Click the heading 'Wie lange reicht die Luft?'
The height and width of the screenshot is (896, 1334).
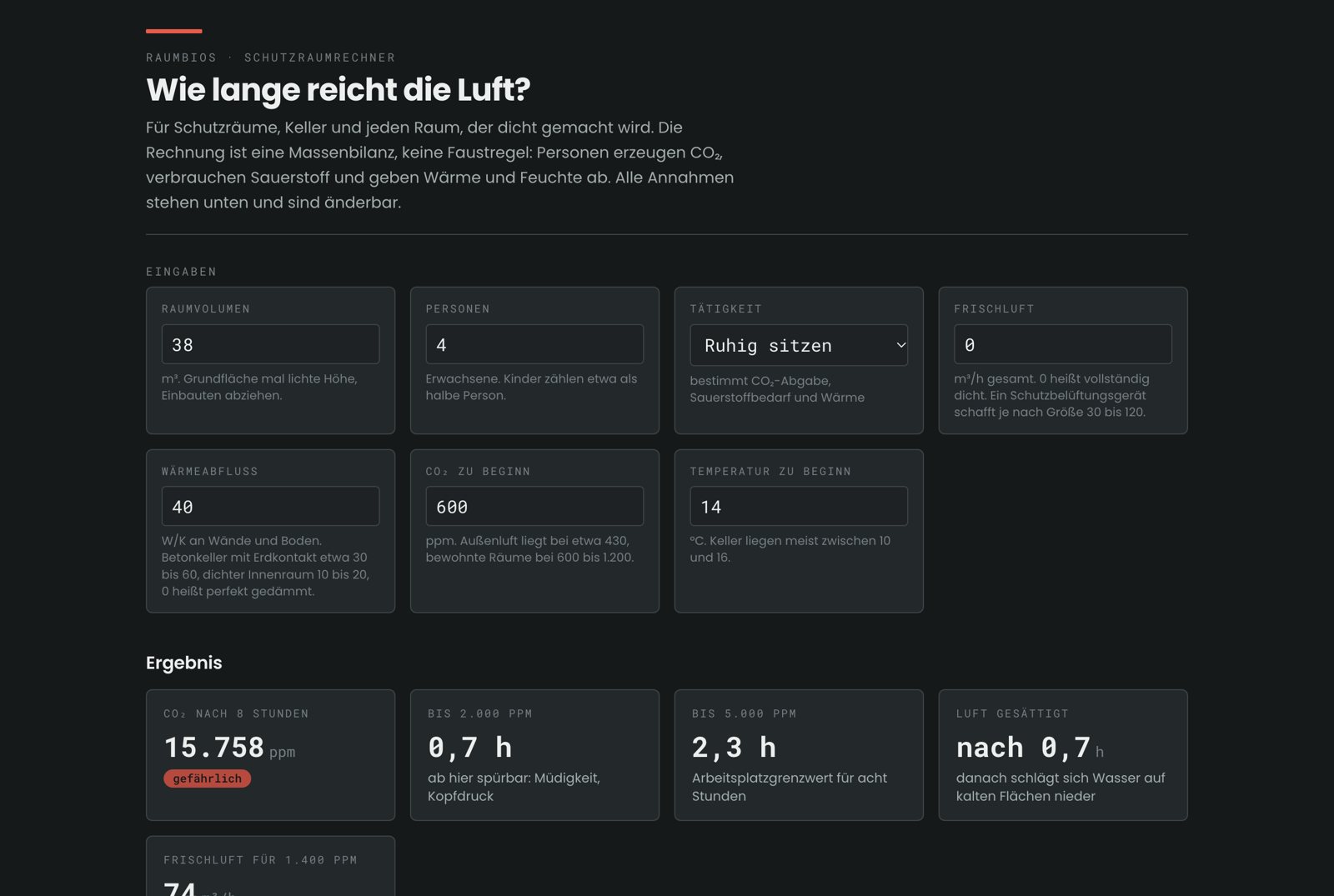point(338,89)
